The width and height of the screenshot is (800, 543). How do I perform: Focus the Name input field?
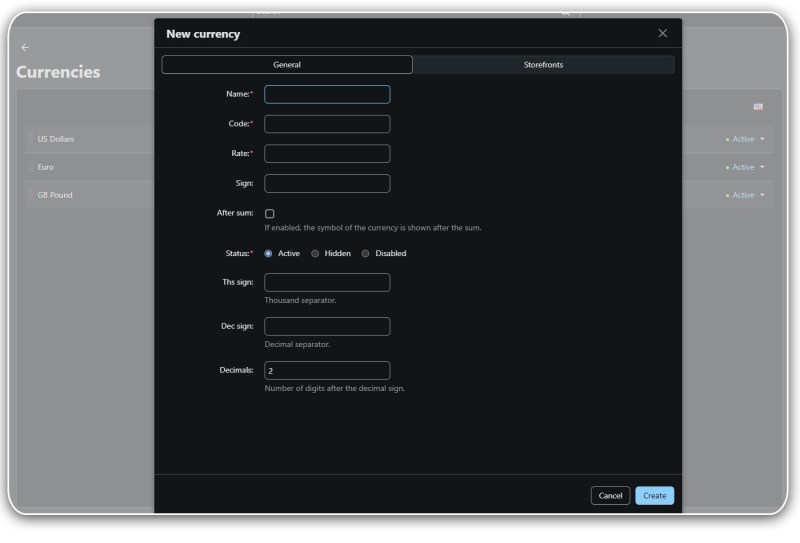point(327,94)
